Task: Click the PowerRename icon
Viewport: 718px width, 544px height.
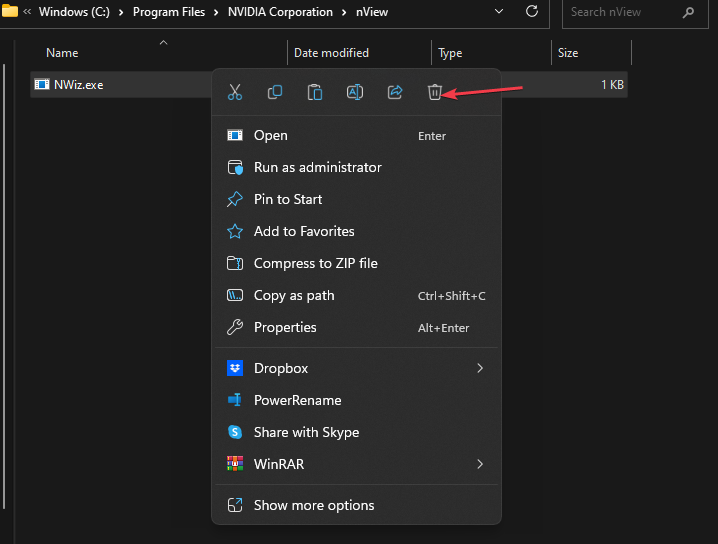Action: [x=235, y=400]
